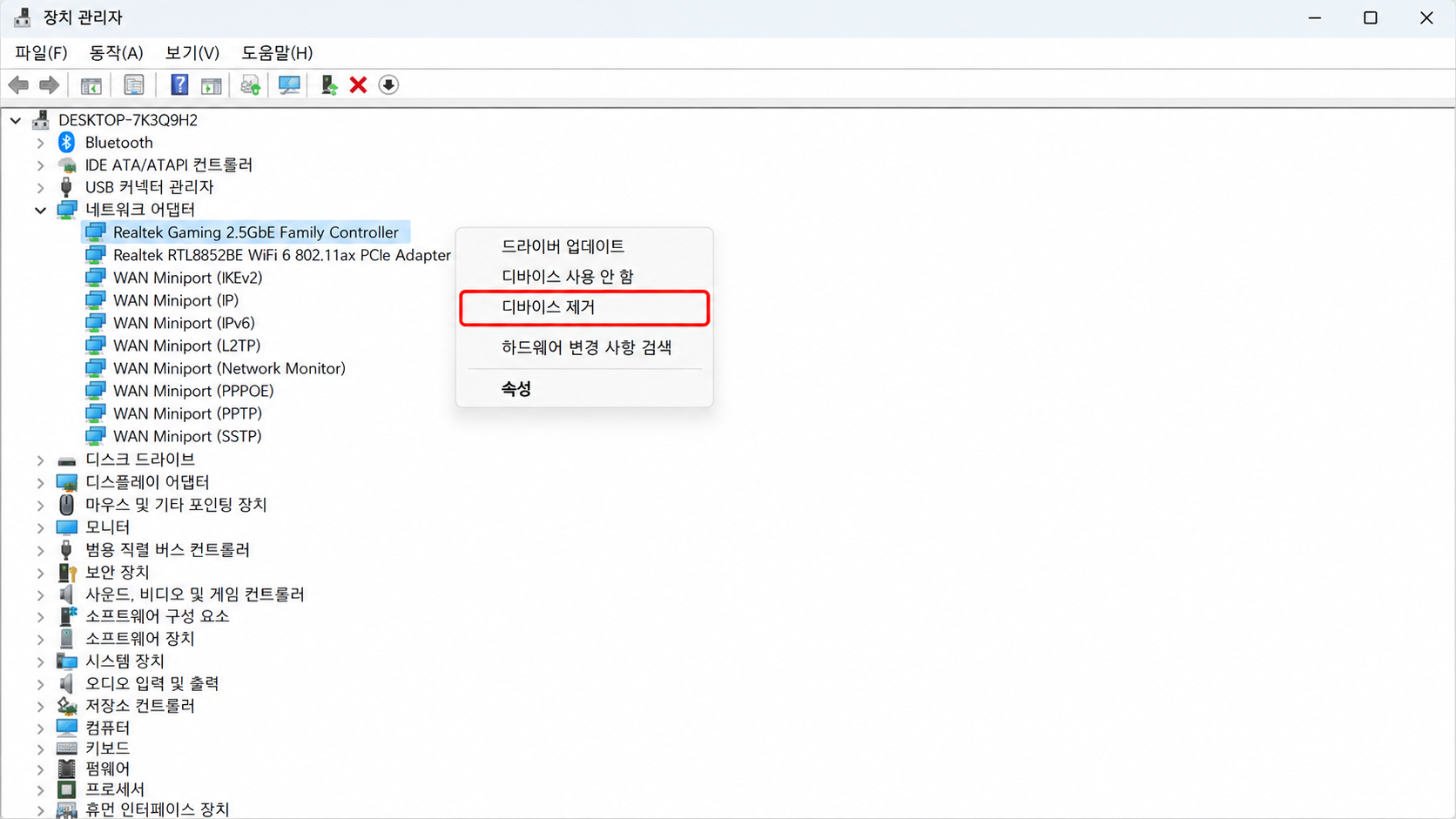Expand the 디스플레이 어댑터 category

40,482
